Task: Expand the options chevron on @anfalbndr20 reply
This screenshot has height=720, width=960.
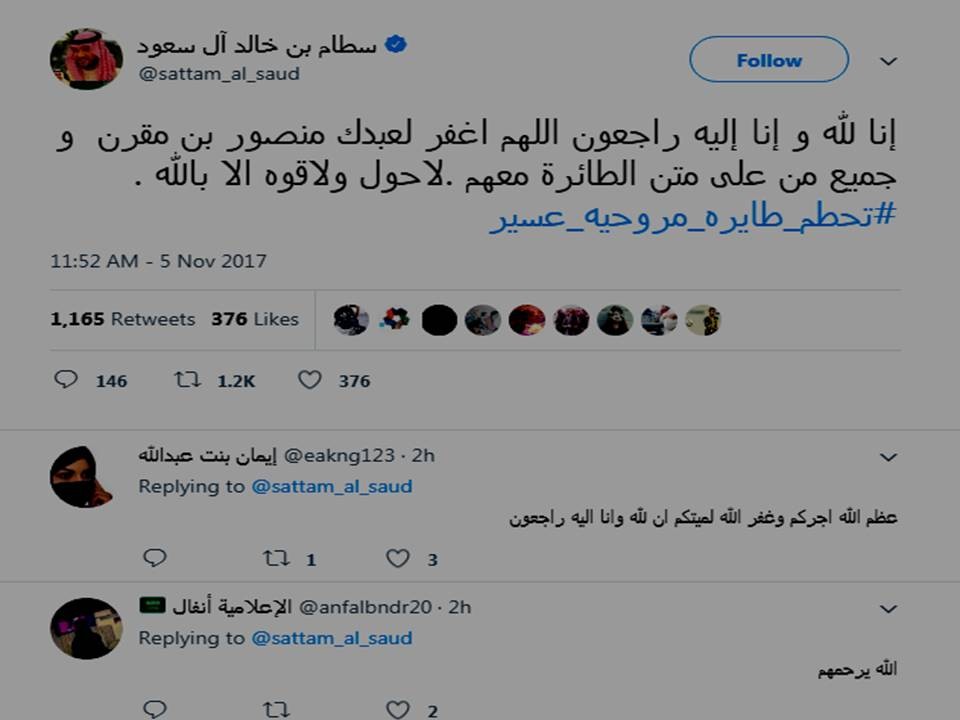Action: pos(888,609)
